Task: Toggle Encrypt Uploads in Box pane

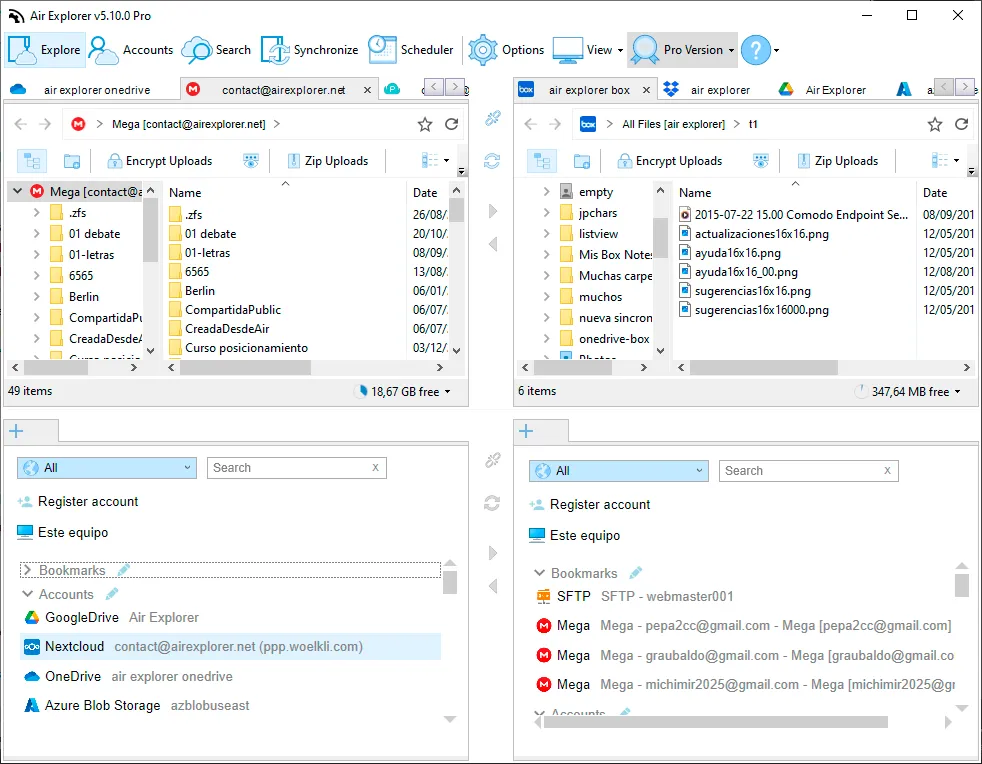Action: coord(669,161)
